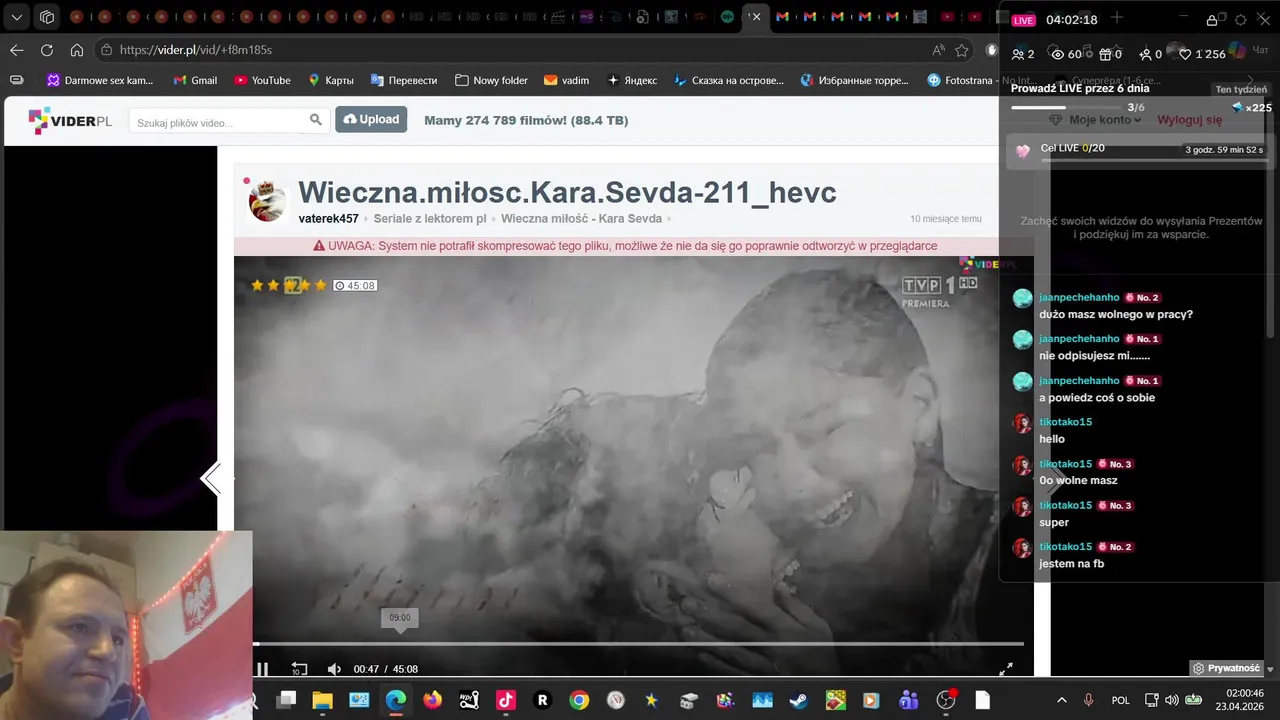Open Microsoft Teams taskbar icon

pyautogui.click(x=909, y=700)
